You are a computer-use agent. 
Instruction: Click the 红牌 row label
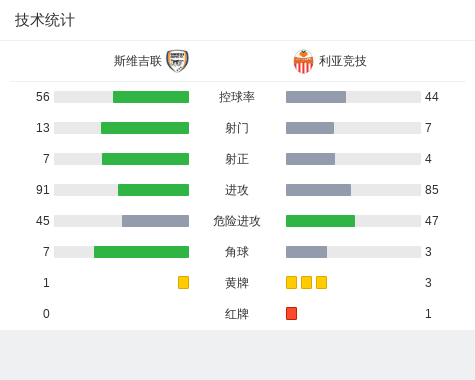pos(237,314)
